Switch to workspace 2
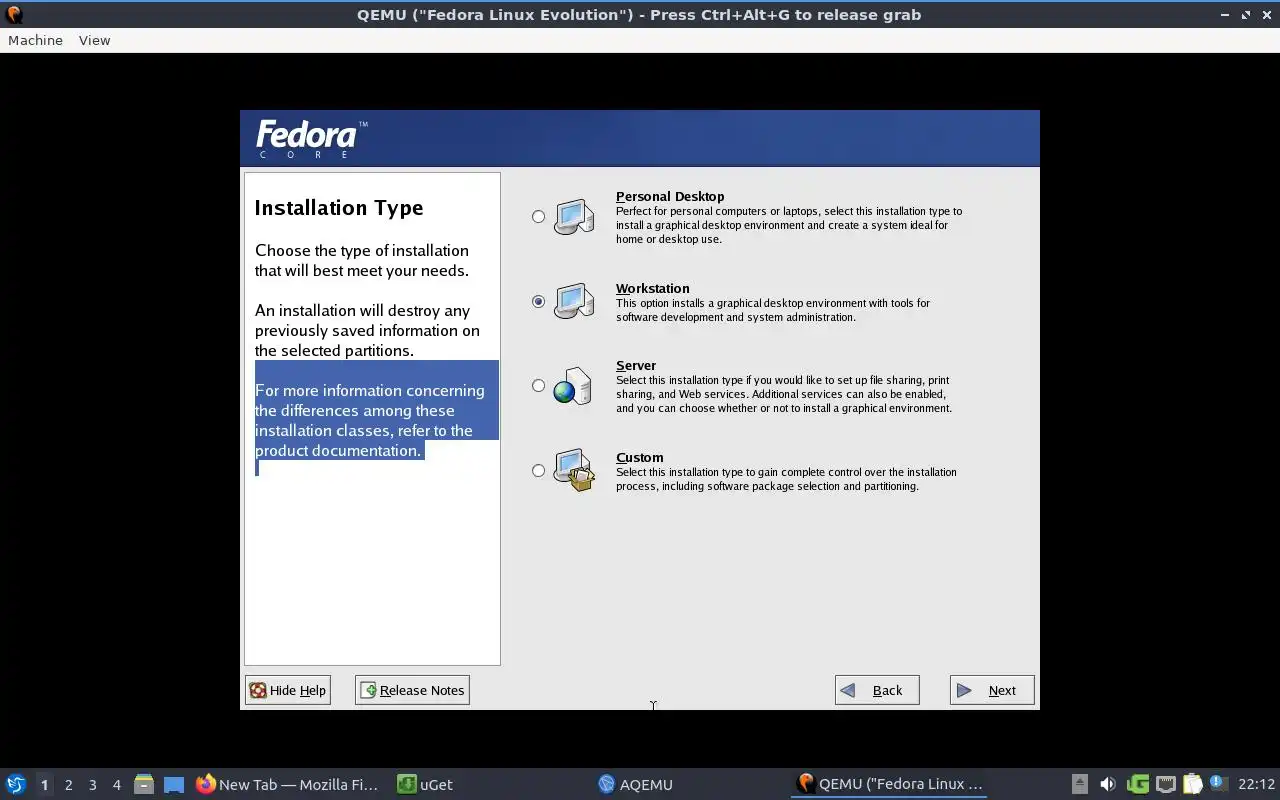1280x800 pixels. [68, 784]
